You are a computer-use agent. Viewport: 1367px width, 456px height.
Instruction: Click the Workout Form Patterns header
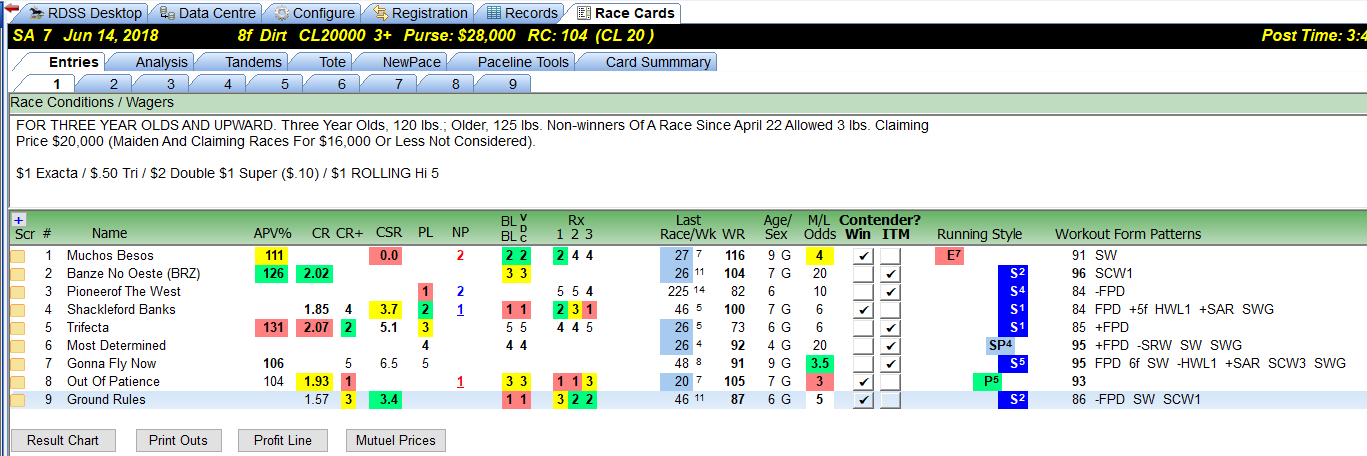point(1128,234)
